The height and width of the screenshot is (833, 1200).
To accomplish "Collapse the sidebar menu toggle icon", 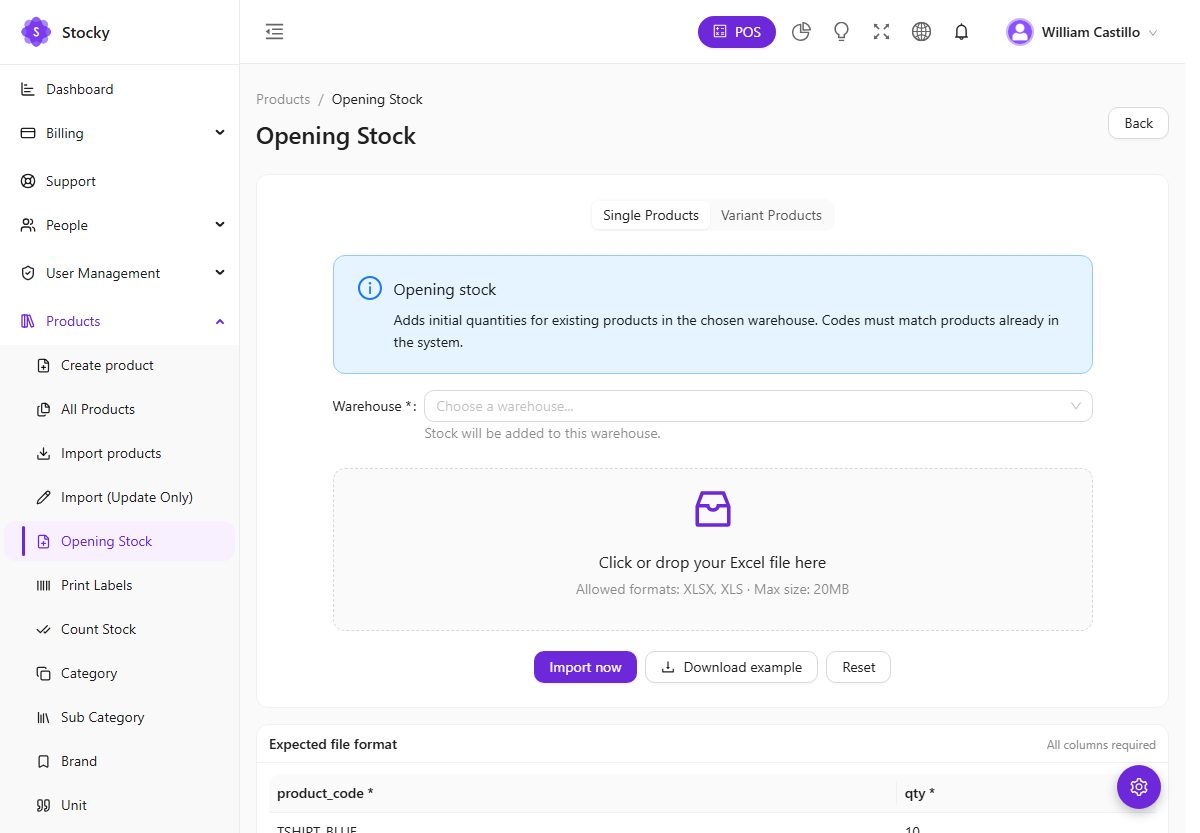I will (x=275, y=32).
